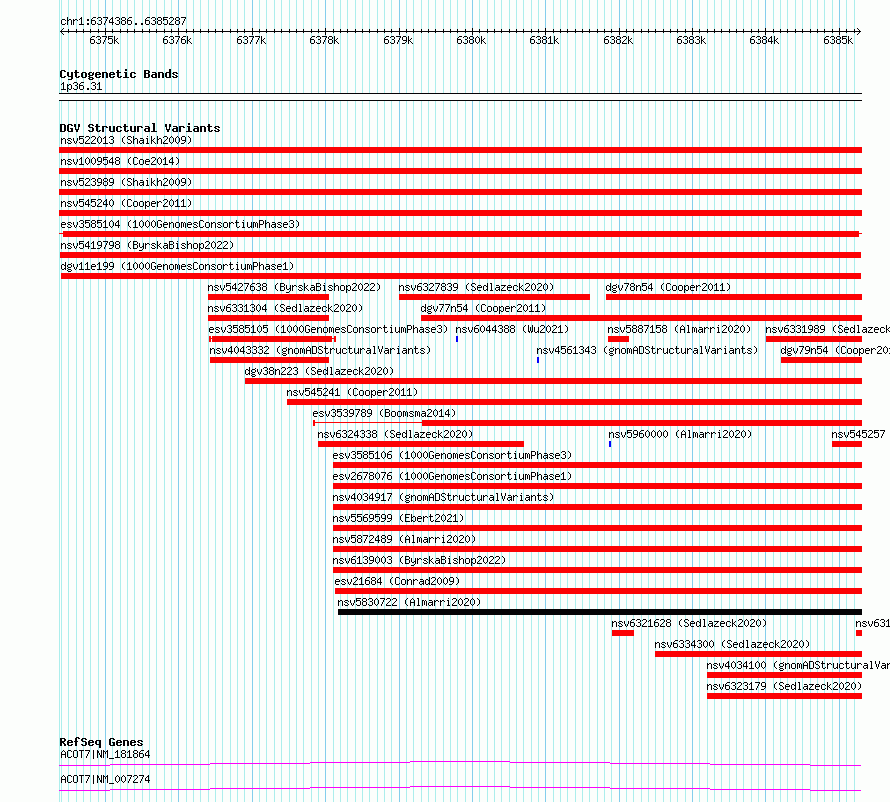
Task: Select the nsv1009548 (Coe2014) variant label
Action: click(x=120, y=161)
